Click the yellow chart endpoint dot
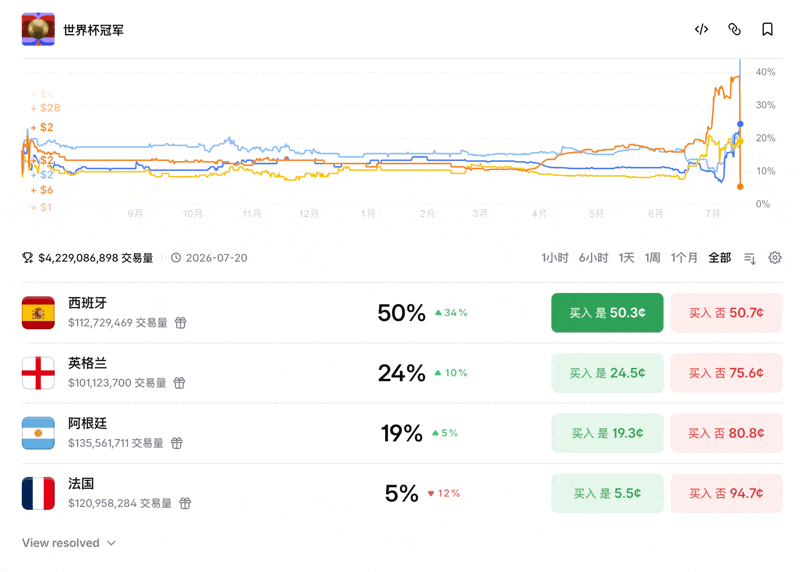The height and width of the screenshot is (572, 800). pos(740,141)
